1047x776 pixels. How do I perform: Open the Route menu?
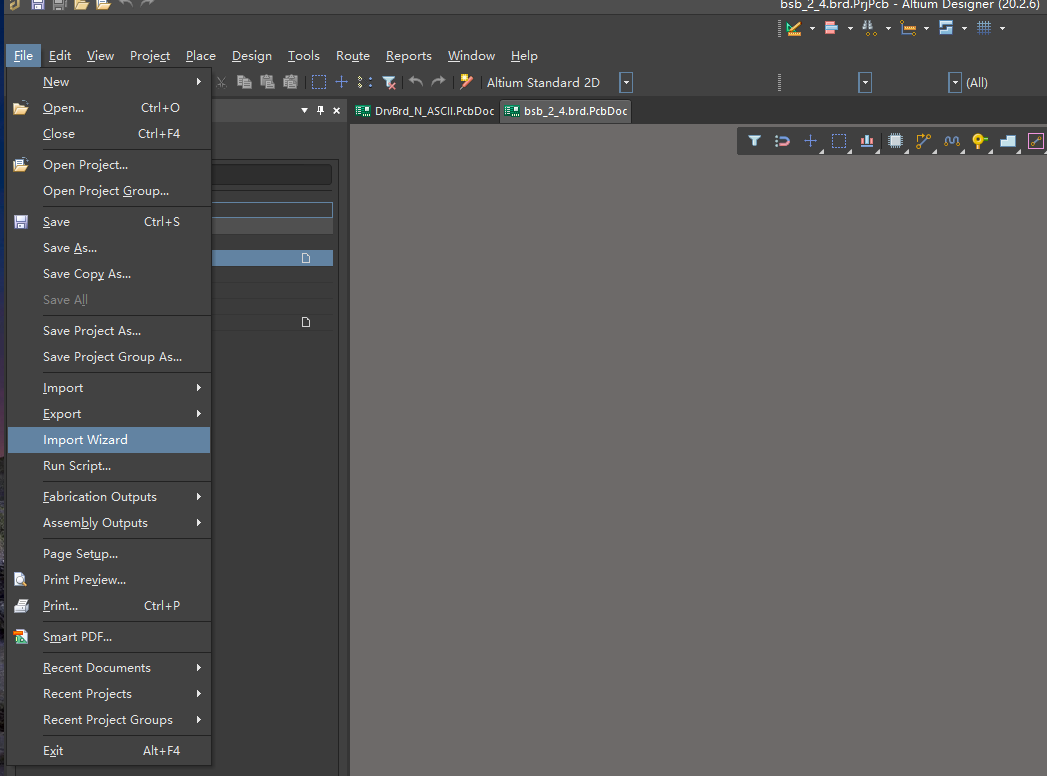[x=353, y=55]
